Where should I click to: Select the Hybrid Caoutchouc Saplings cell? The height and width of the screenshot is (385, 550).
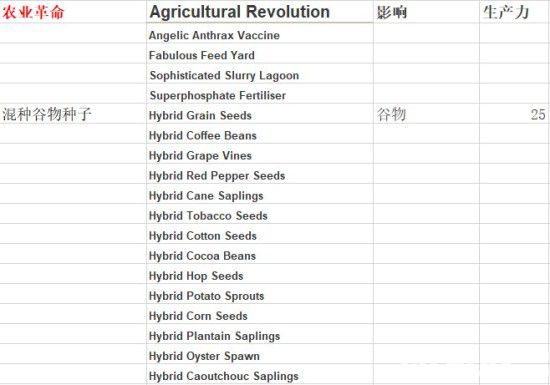pos(260,375)
